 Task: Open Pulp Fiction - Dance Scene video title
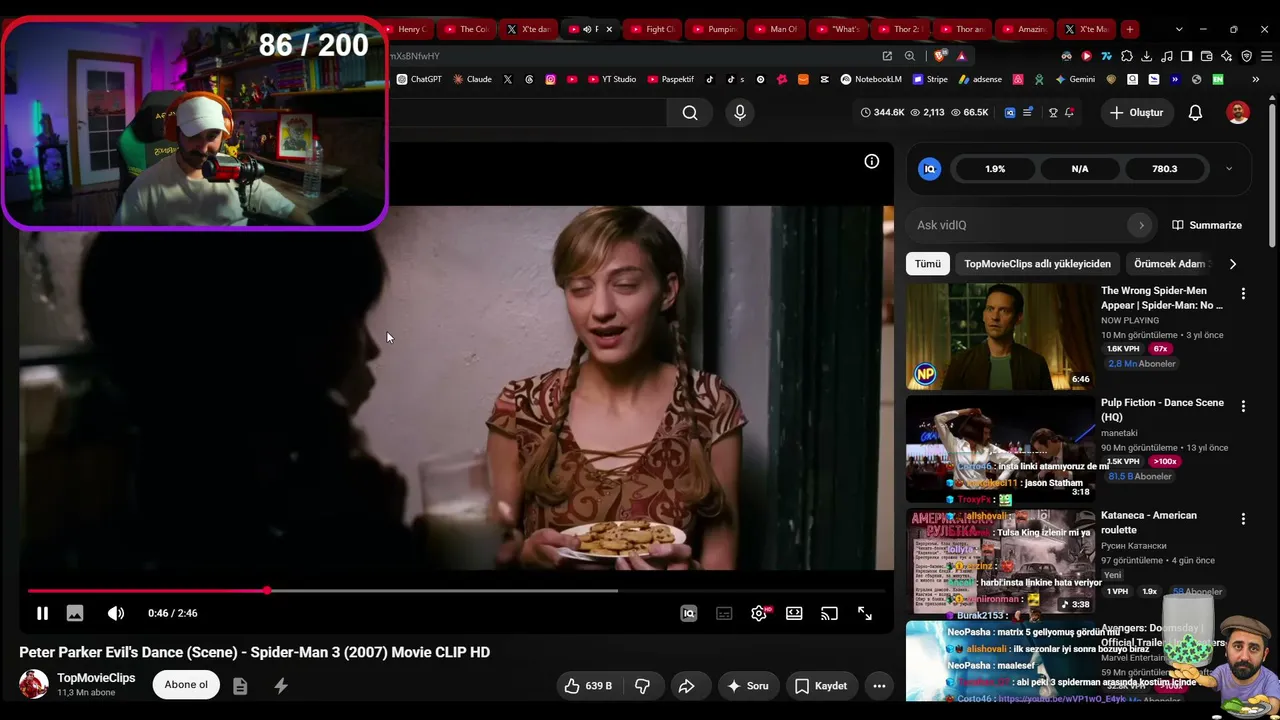click(1162, 410)
